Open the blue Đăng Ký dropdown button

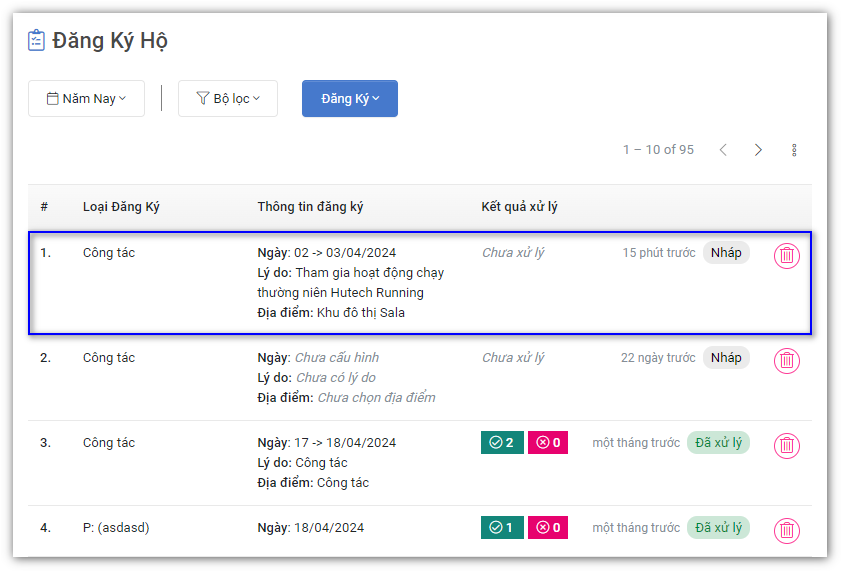click(350, 99)
